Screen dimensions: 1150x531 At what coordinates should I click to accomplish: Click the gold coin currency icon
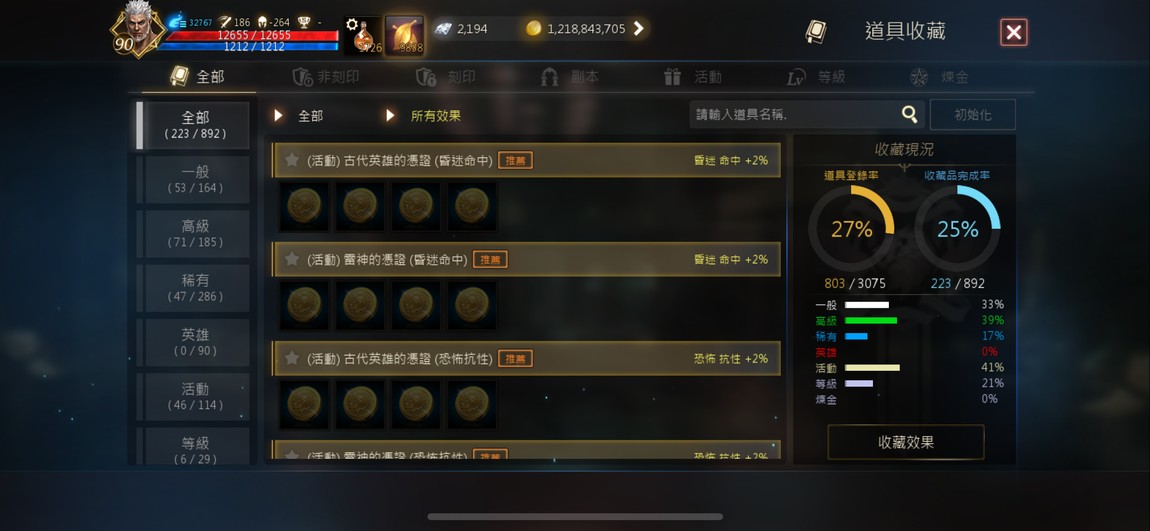point(533,29)
